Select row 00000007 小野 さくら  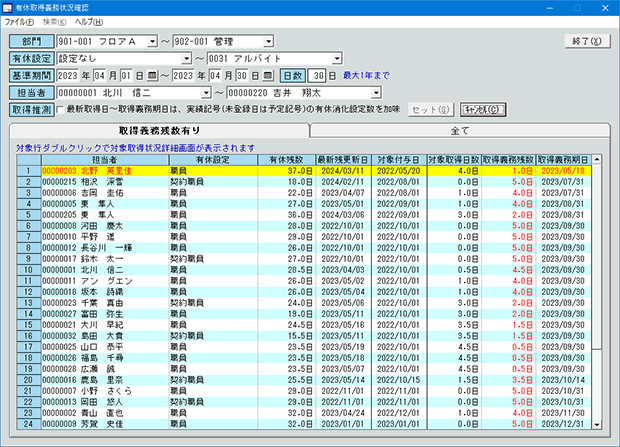(x=304, y=391)
